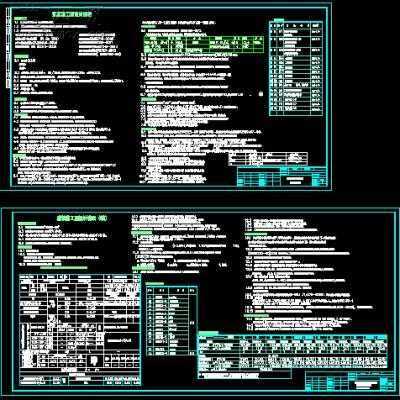Screen dimensions: 400x400
Task: Select the title block of the upper drawing sheet
Action: [281, 176]
